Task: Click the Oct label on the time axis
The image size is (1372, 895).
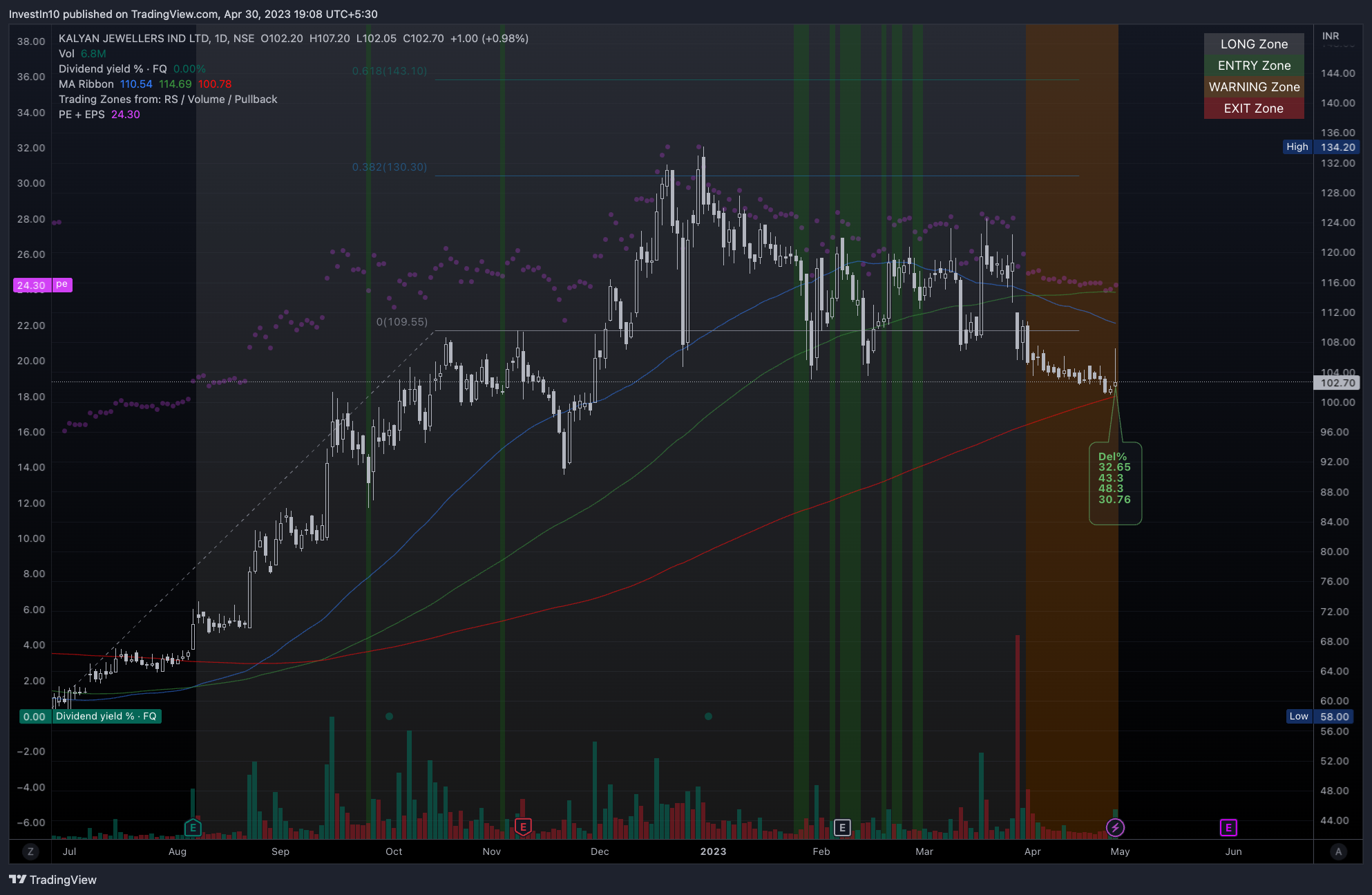Action: (x=394, y=851)
